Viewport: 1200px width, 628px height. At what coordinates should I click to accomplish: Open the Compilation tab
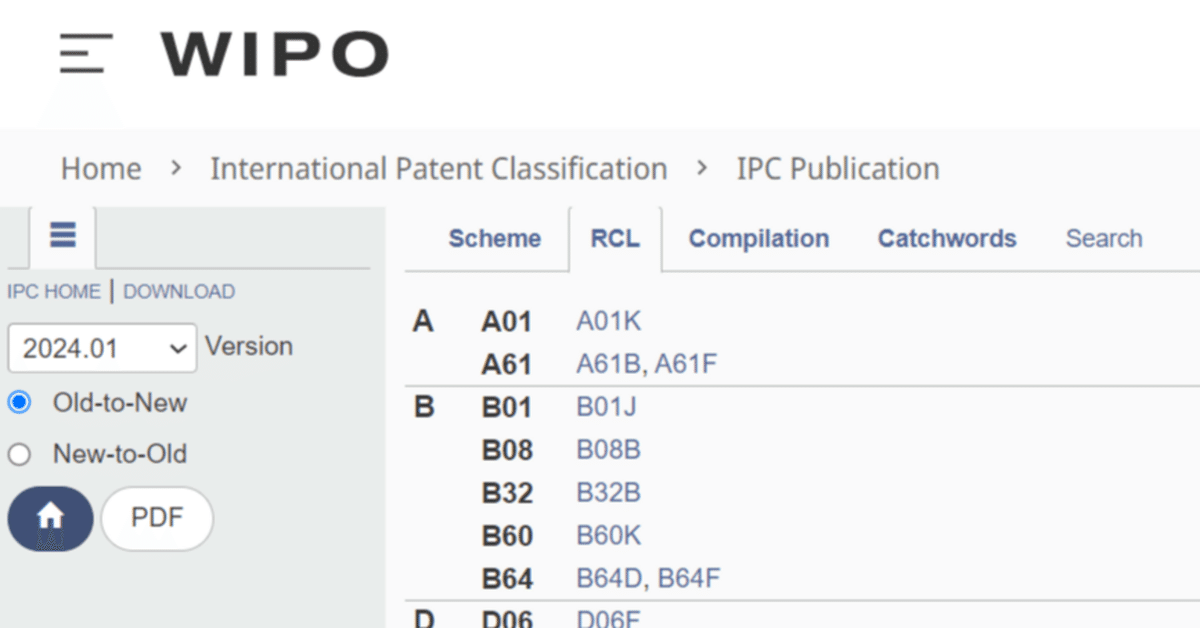759,239
